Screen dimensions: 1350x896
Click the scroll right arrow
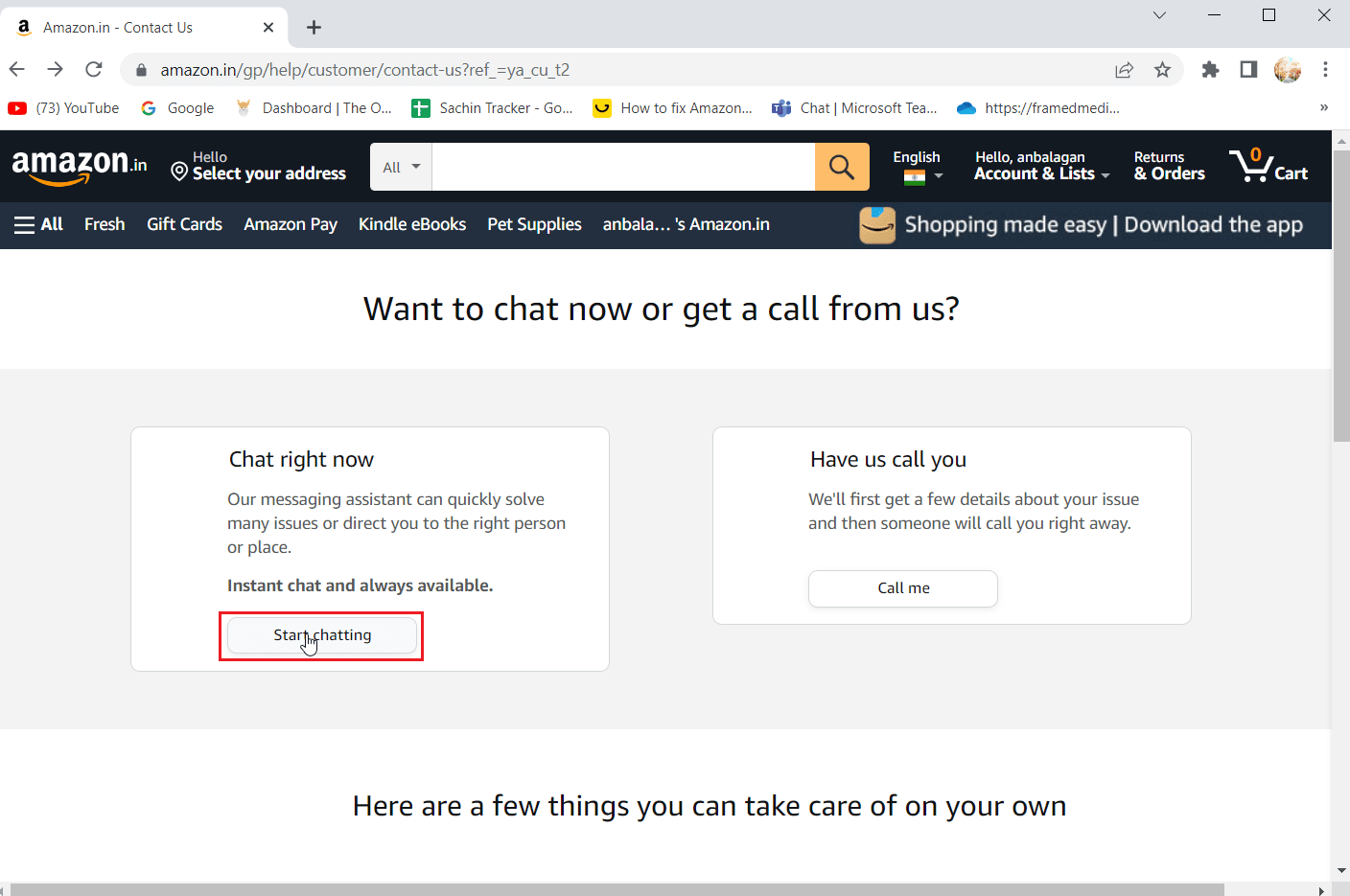1322,889
